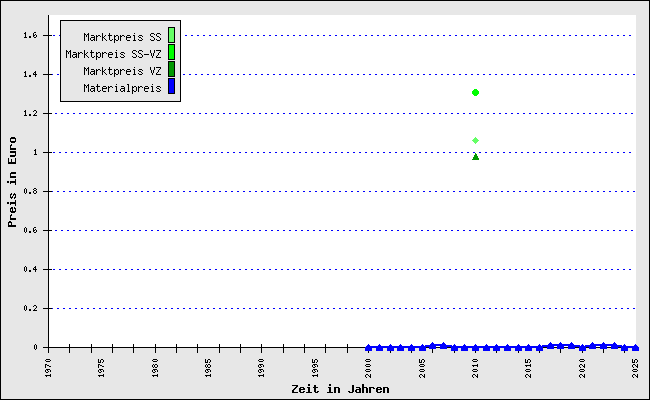Click the 'Zeit in Jahren' axis title
Screen dimensions: 650x400
pos(340,389)
